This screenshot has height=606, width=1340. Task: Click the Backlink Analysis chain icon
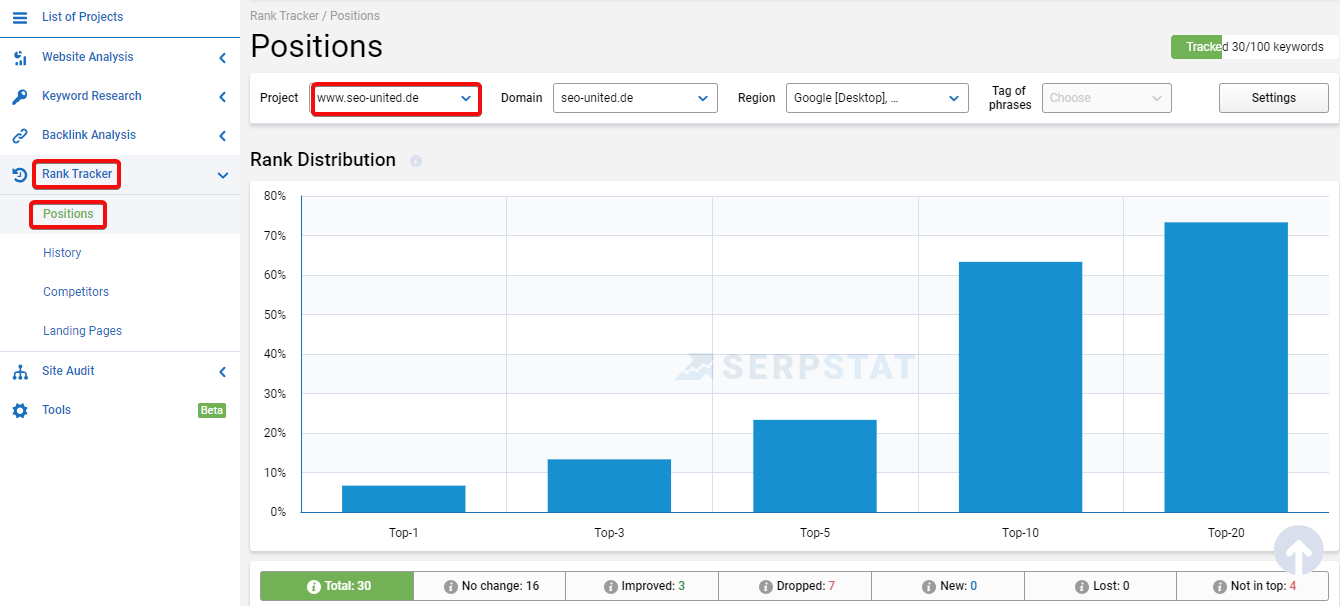click(20, 136)
